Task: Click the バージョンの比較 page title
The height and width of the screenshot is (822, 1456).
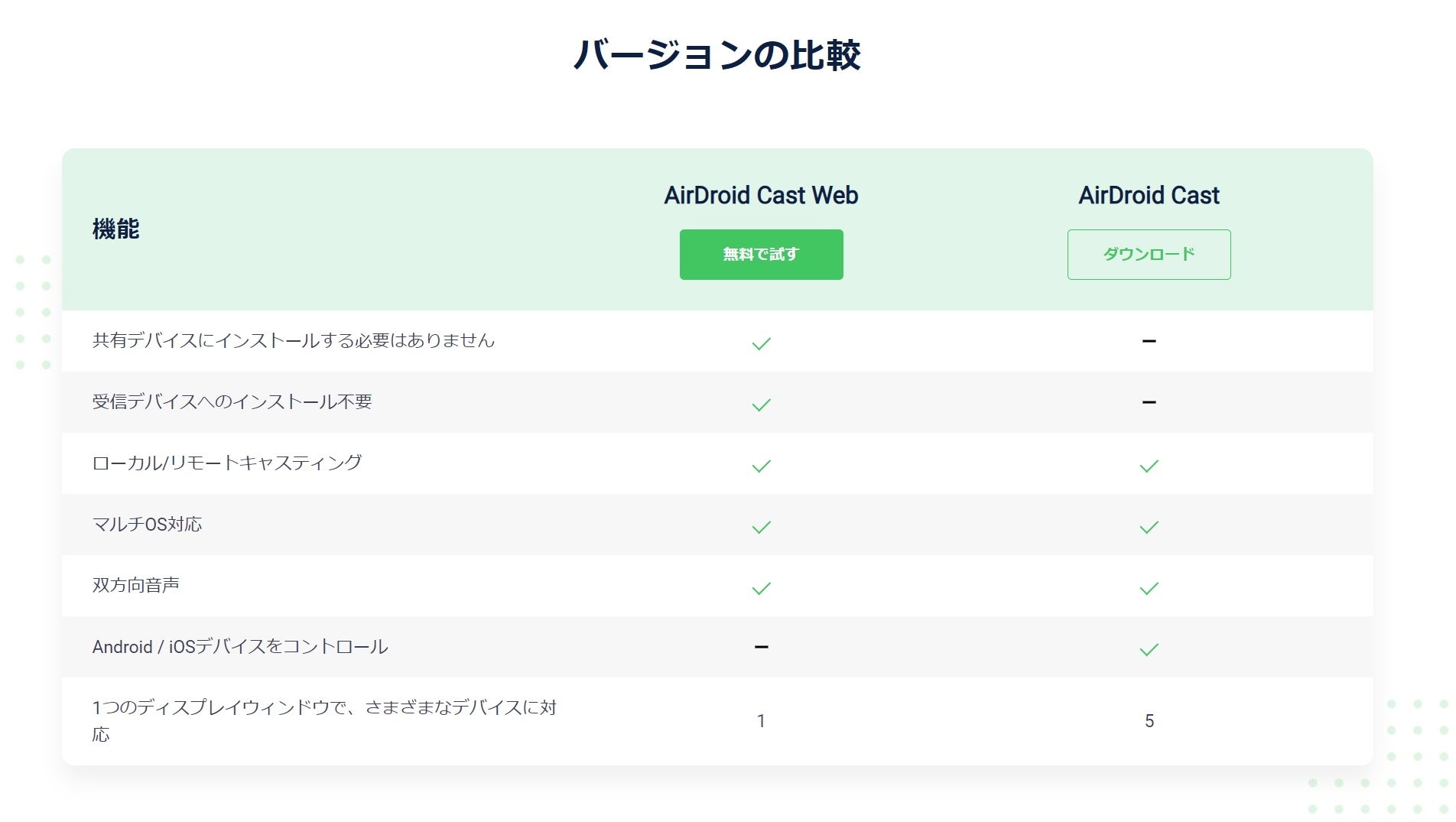Action: [x=717, y=55]
